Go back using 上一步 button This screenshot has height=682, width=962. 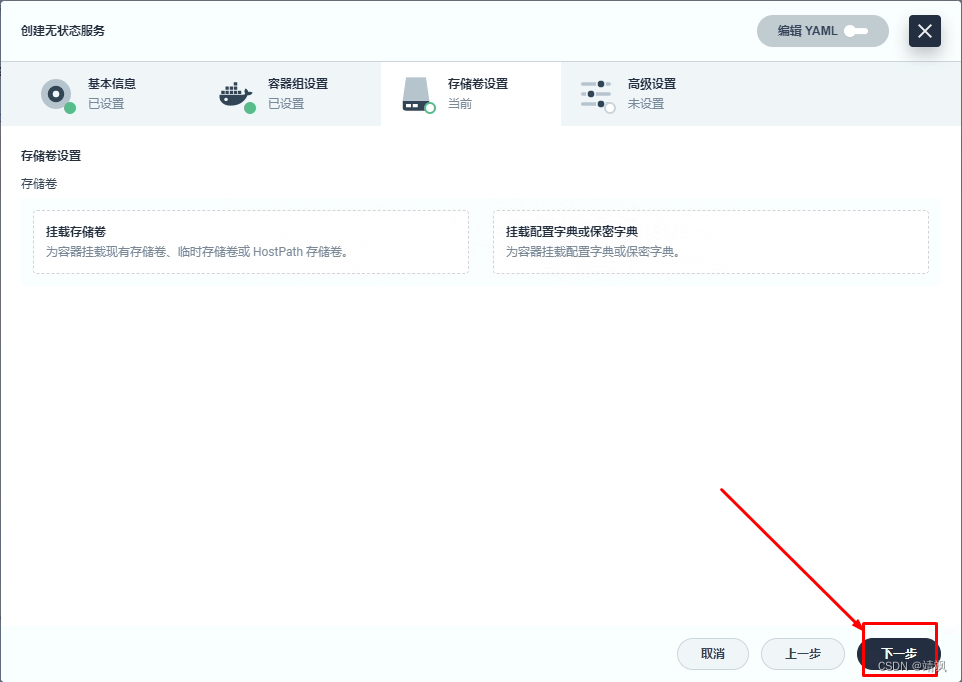click(x=802, y=653)
